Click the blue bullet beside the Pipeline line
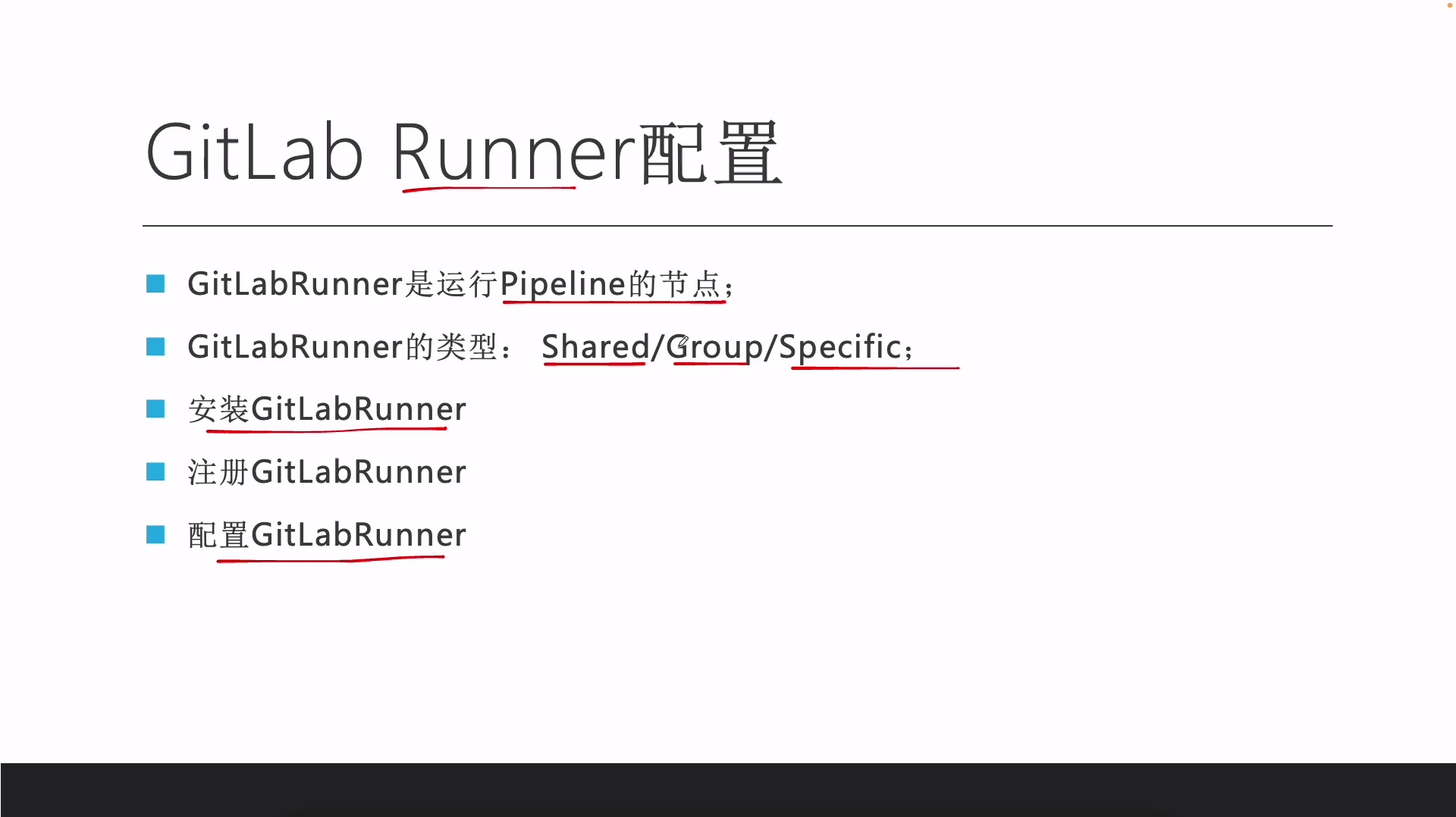This screenshot has height=817, width=1456. pyautogui.click(x=155, y=284)
